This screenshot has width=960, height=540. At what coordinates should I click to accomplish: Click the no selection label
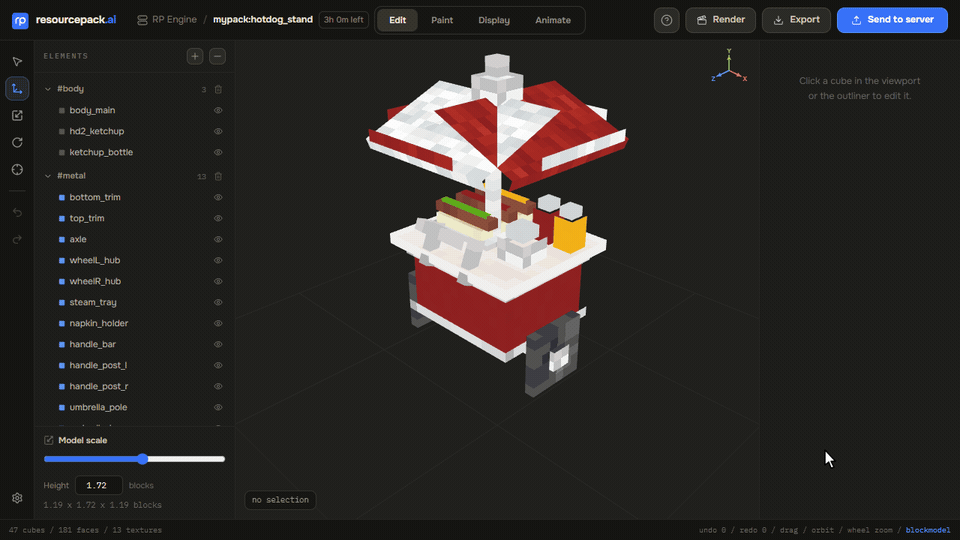[x=280, y=500]
